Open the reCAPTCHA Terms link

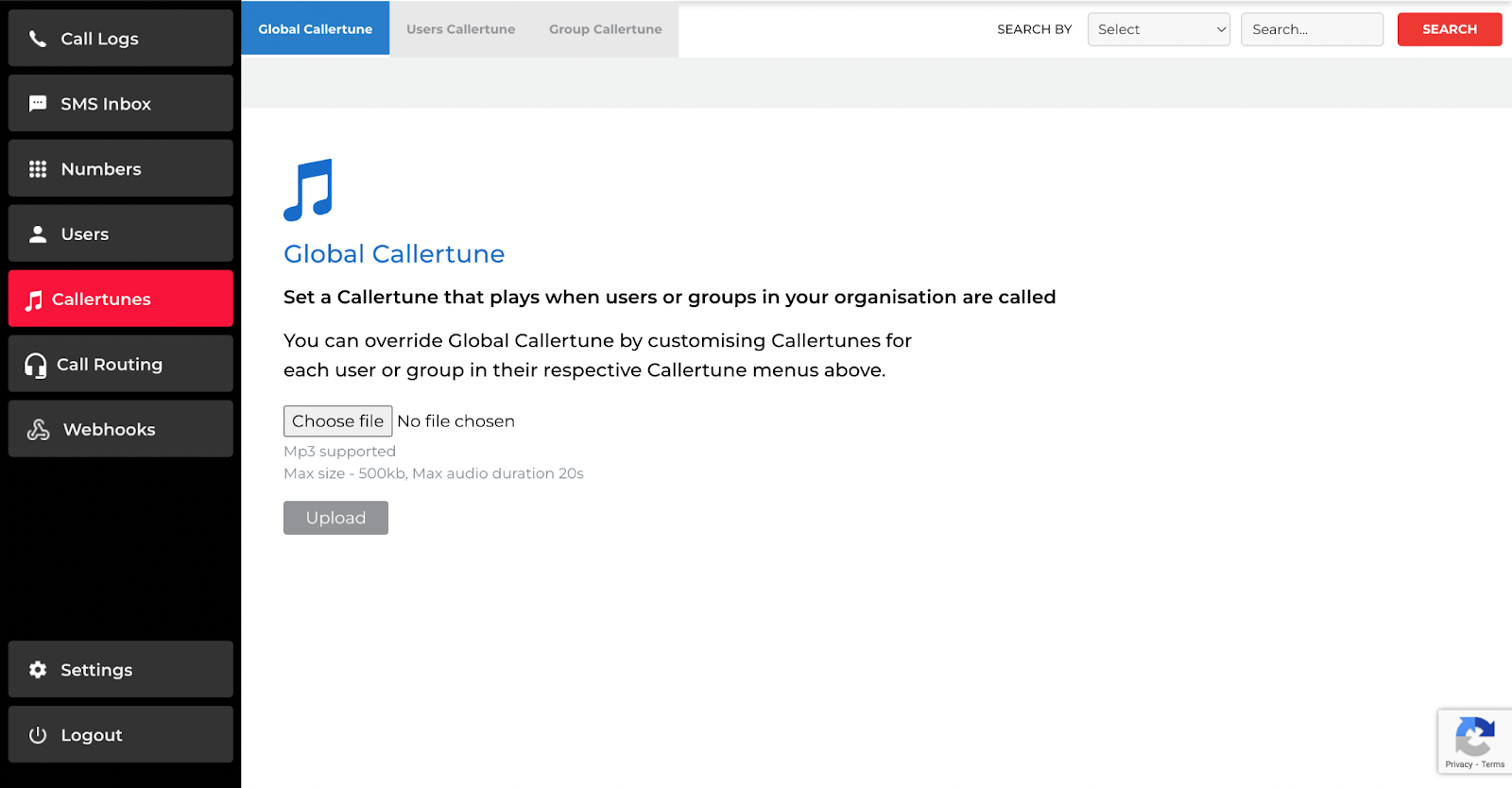[x=1493, y=764]
